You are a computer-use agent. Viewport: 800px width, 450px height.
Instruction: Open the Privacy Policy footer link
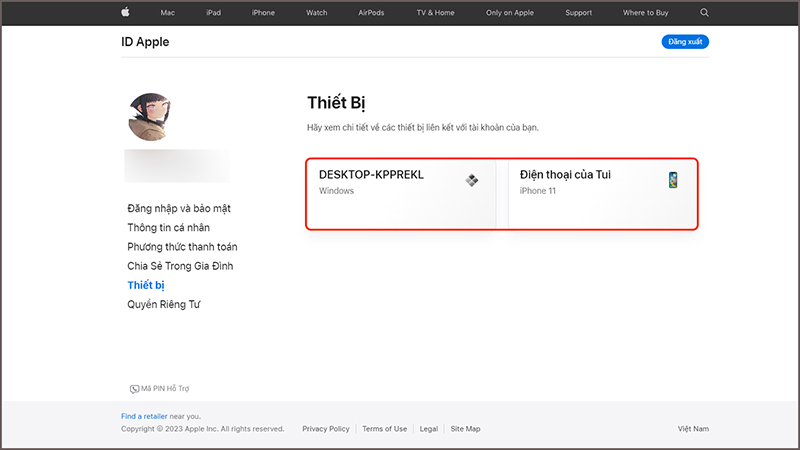(x=326, y=429)
